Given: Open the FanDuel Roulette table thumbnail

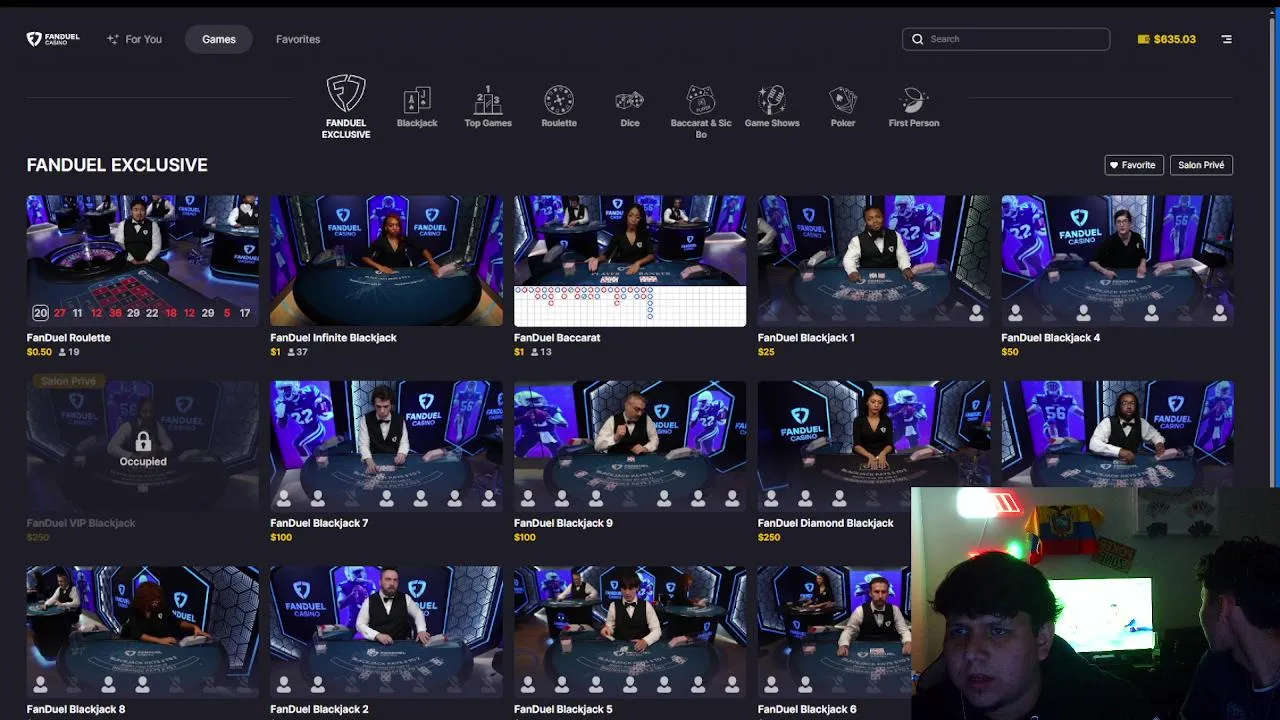Looking at the screenshot, I should [x=142, y=261].
